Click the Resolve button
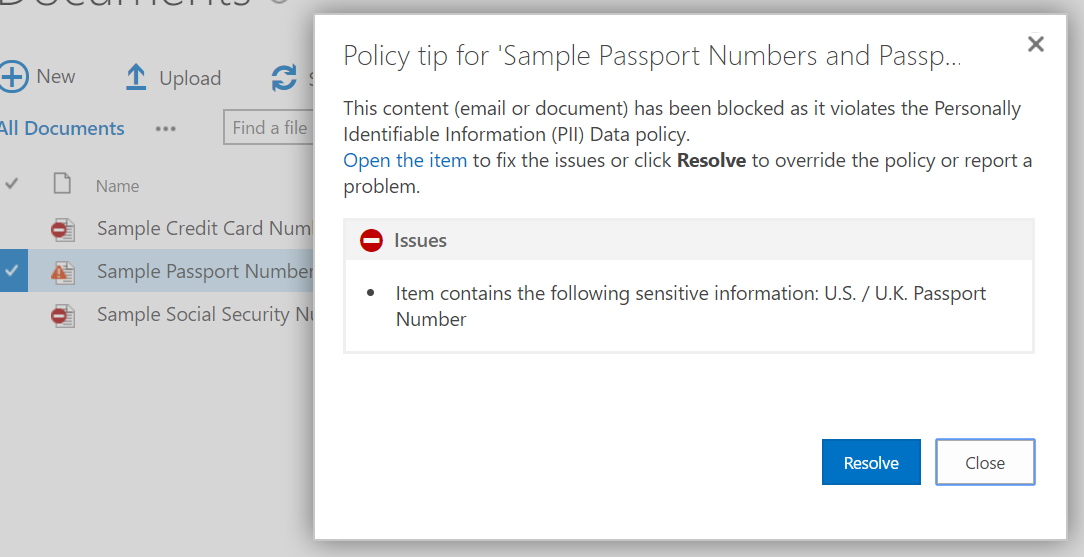1084x557 pixels. (x=871, y=462)
